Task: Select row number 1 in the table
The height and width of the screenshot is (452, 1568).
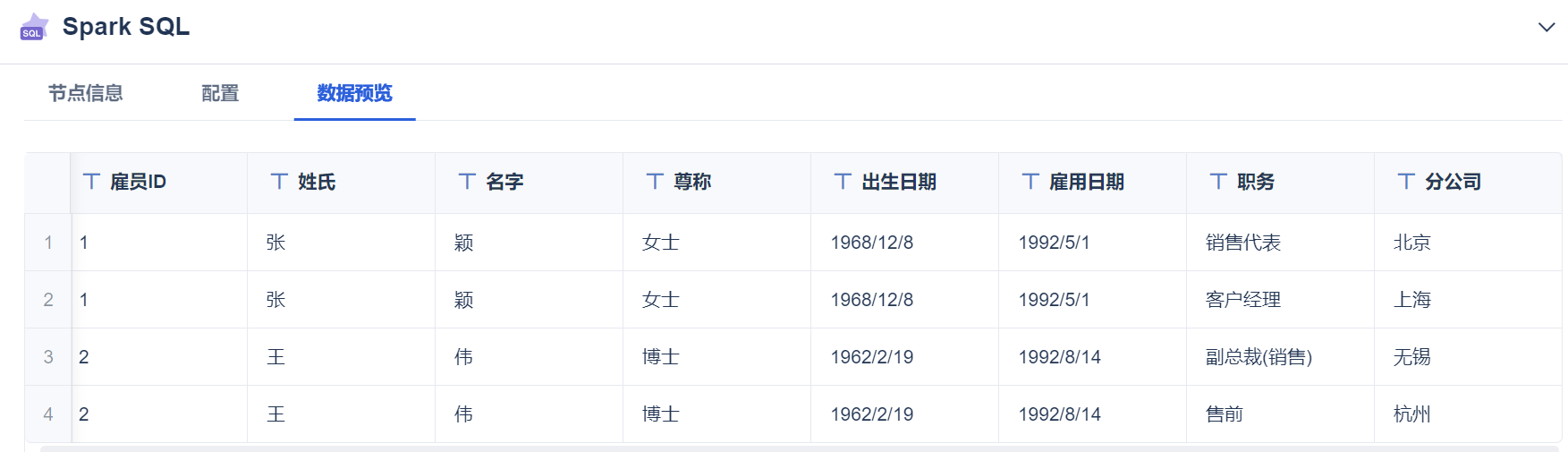Action: click(x=48, y=243)
